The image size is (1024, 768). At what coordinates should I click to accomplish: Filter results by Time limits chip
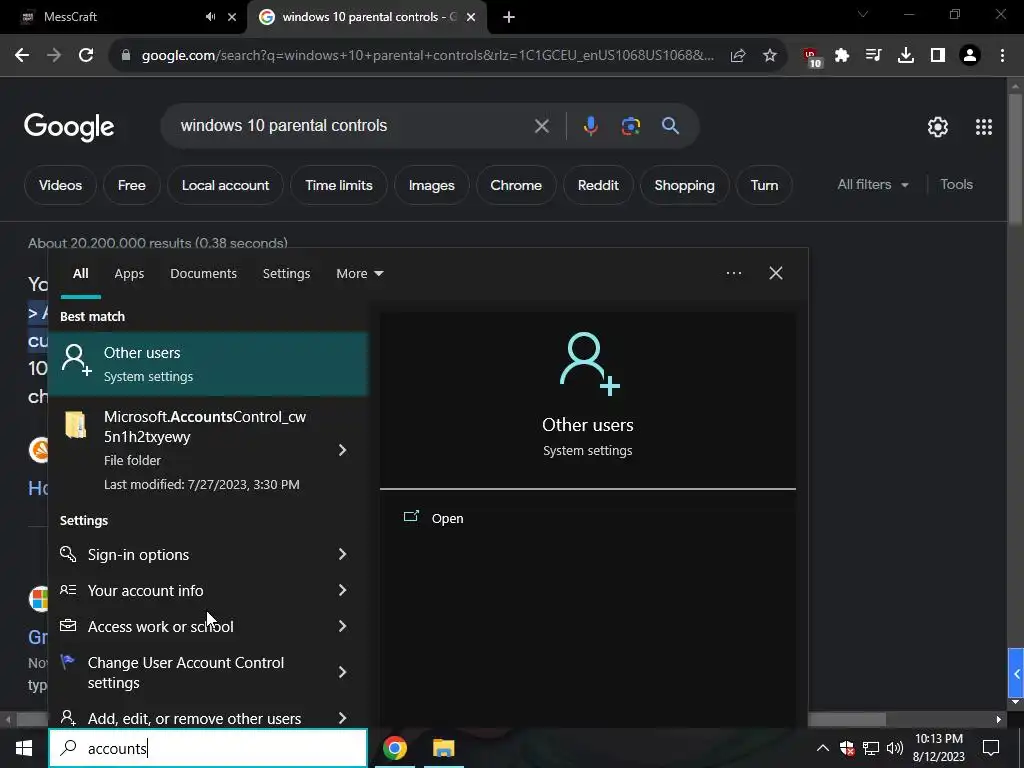[339, 185]
